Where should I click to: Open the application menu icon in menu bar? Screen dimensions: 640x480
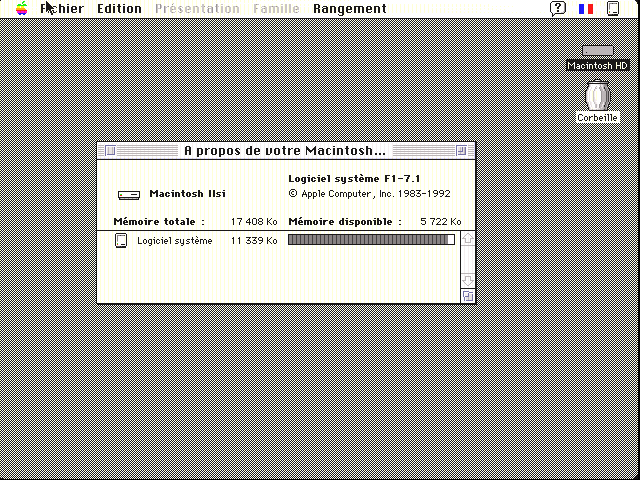coord(613,9)
